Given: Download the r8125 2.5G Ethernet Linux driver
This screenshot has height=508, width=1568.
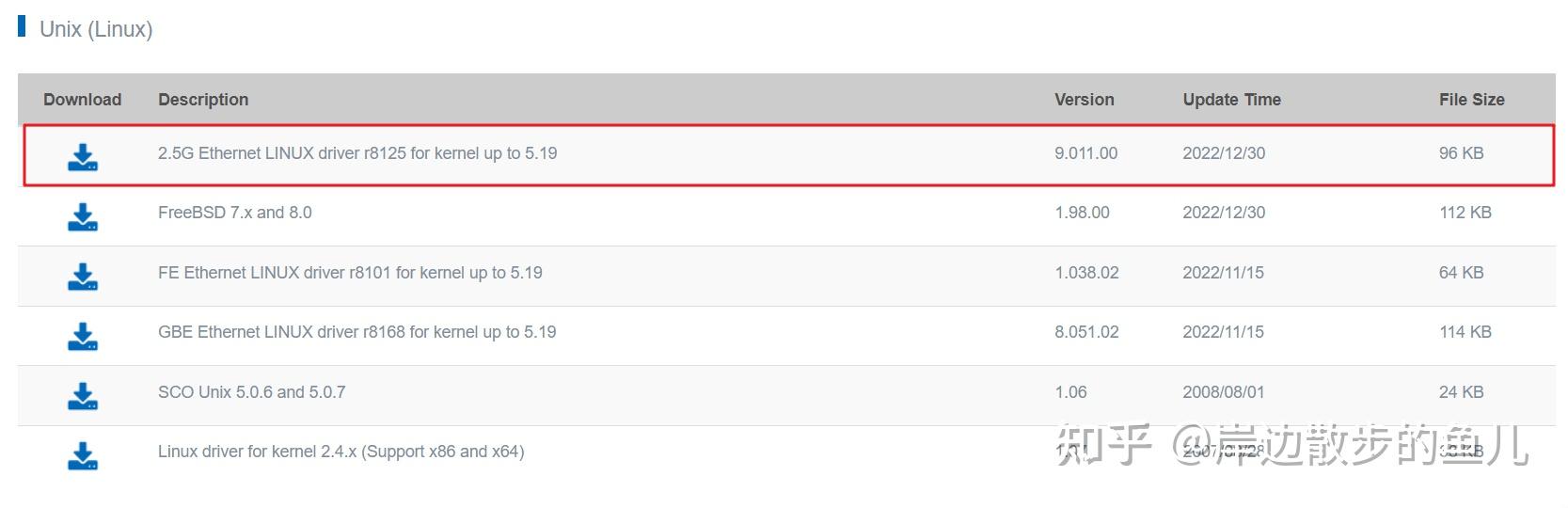Looking at the screenshot, I should (83, 157).
